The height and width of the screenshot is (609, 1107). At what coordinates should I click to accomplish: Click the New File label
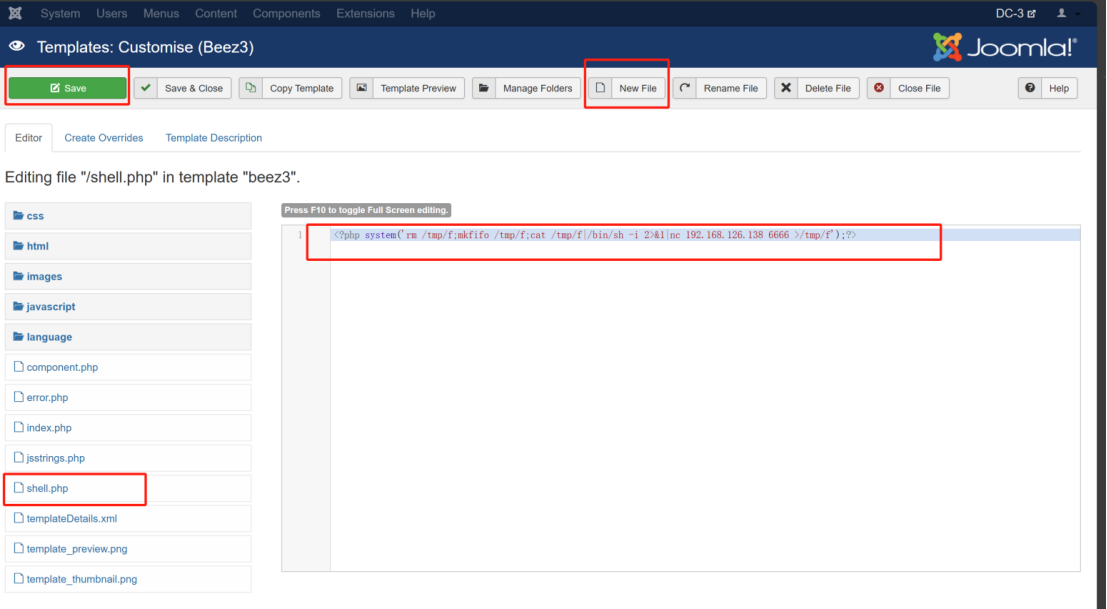click(x=638, y=88)
